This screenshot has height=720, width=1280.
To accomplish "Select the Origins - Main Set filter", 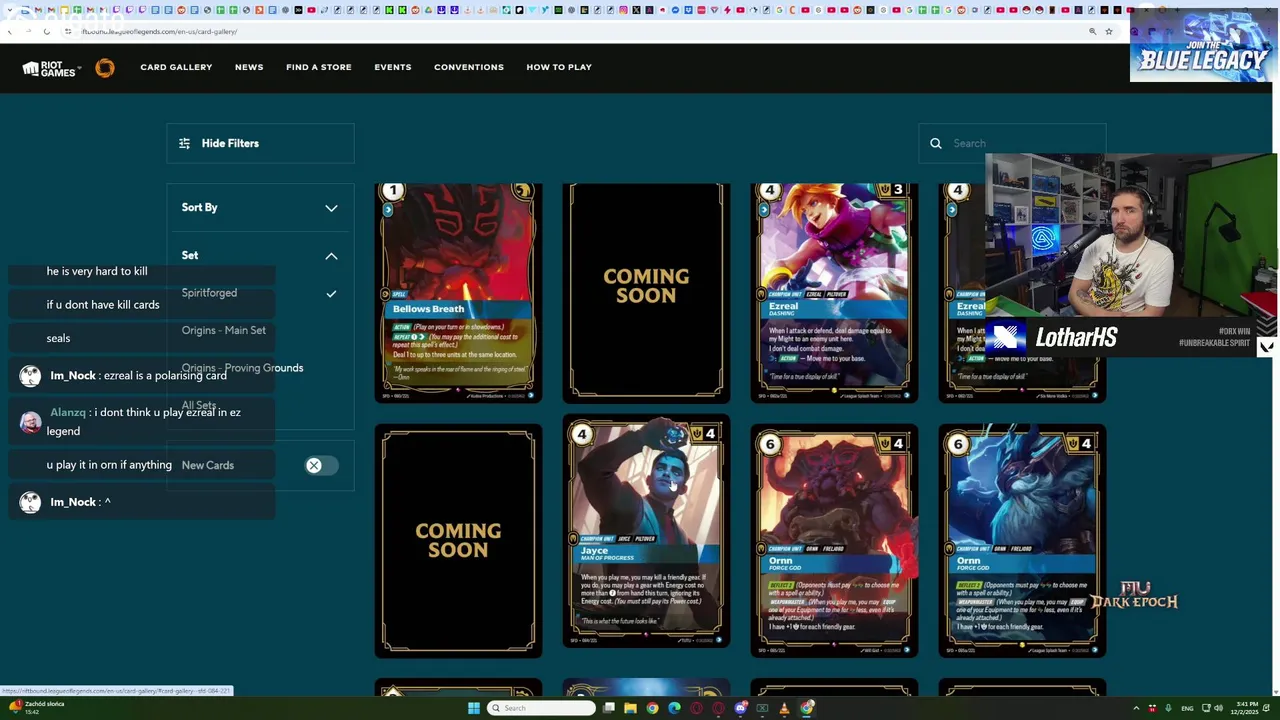I will [x=224, y=331].
